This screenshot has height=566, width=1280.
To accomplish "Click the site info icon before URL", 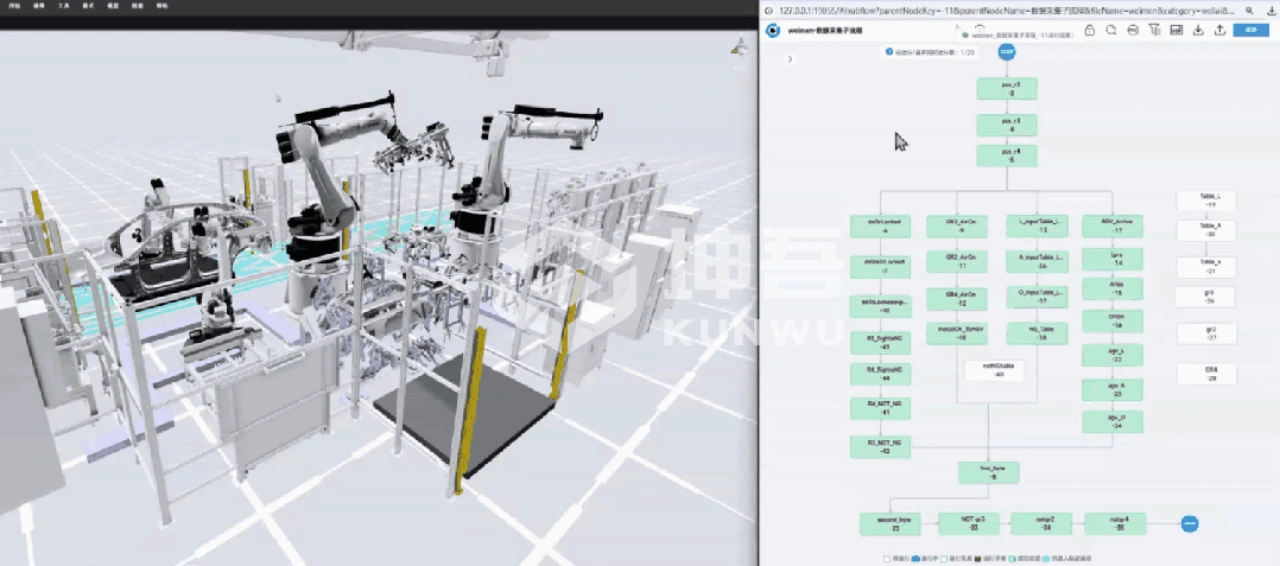I will [x=769, y=10].
